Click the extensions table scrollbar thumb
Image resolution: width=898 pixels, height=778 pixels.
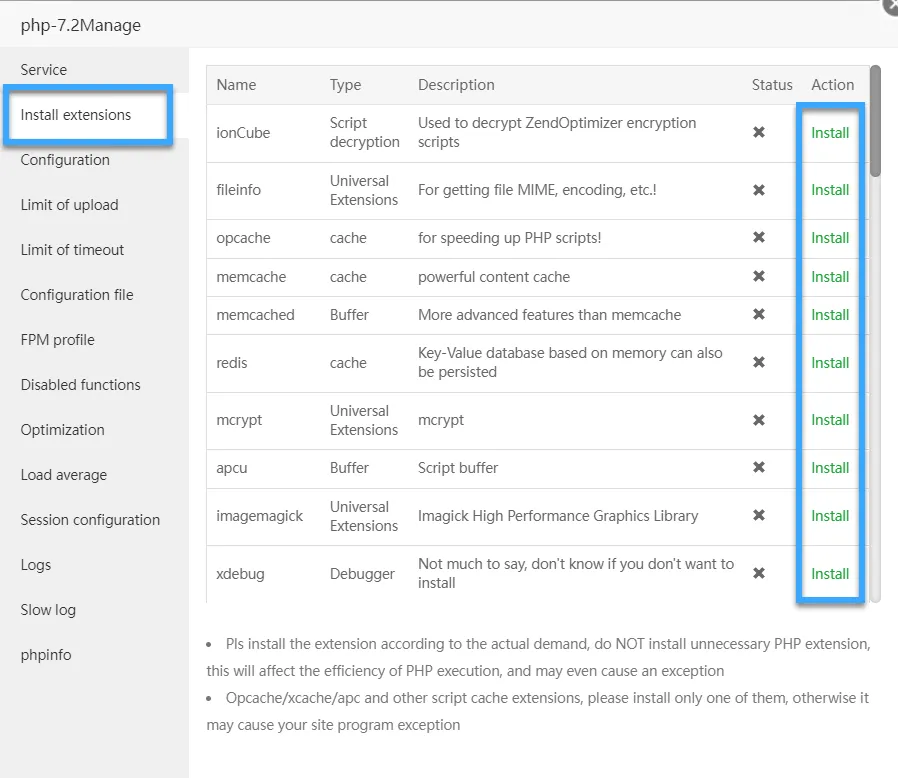[875, 121]
